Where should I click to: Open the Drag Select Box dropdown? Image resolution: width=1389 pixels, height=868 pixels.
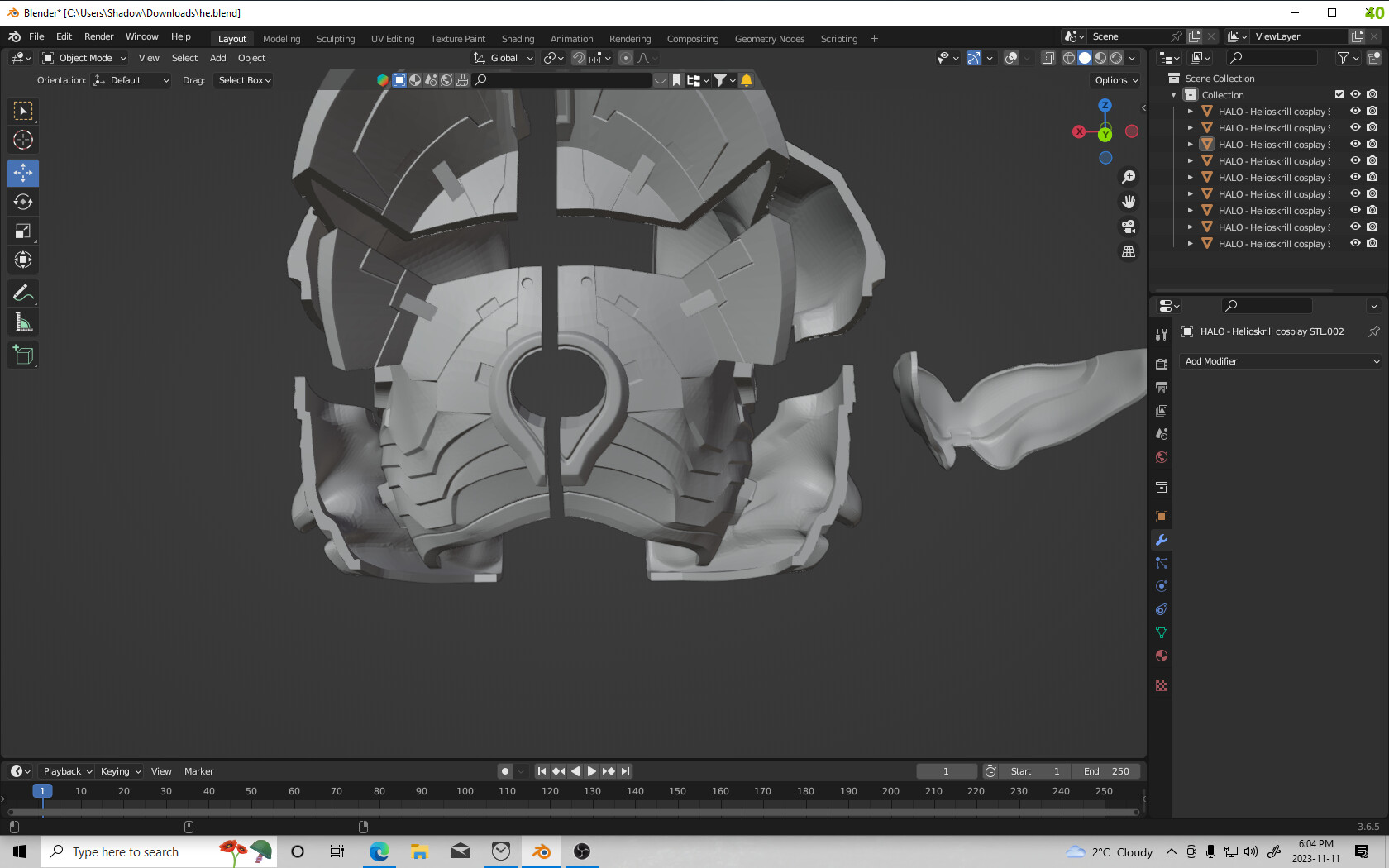coord(244,80)
